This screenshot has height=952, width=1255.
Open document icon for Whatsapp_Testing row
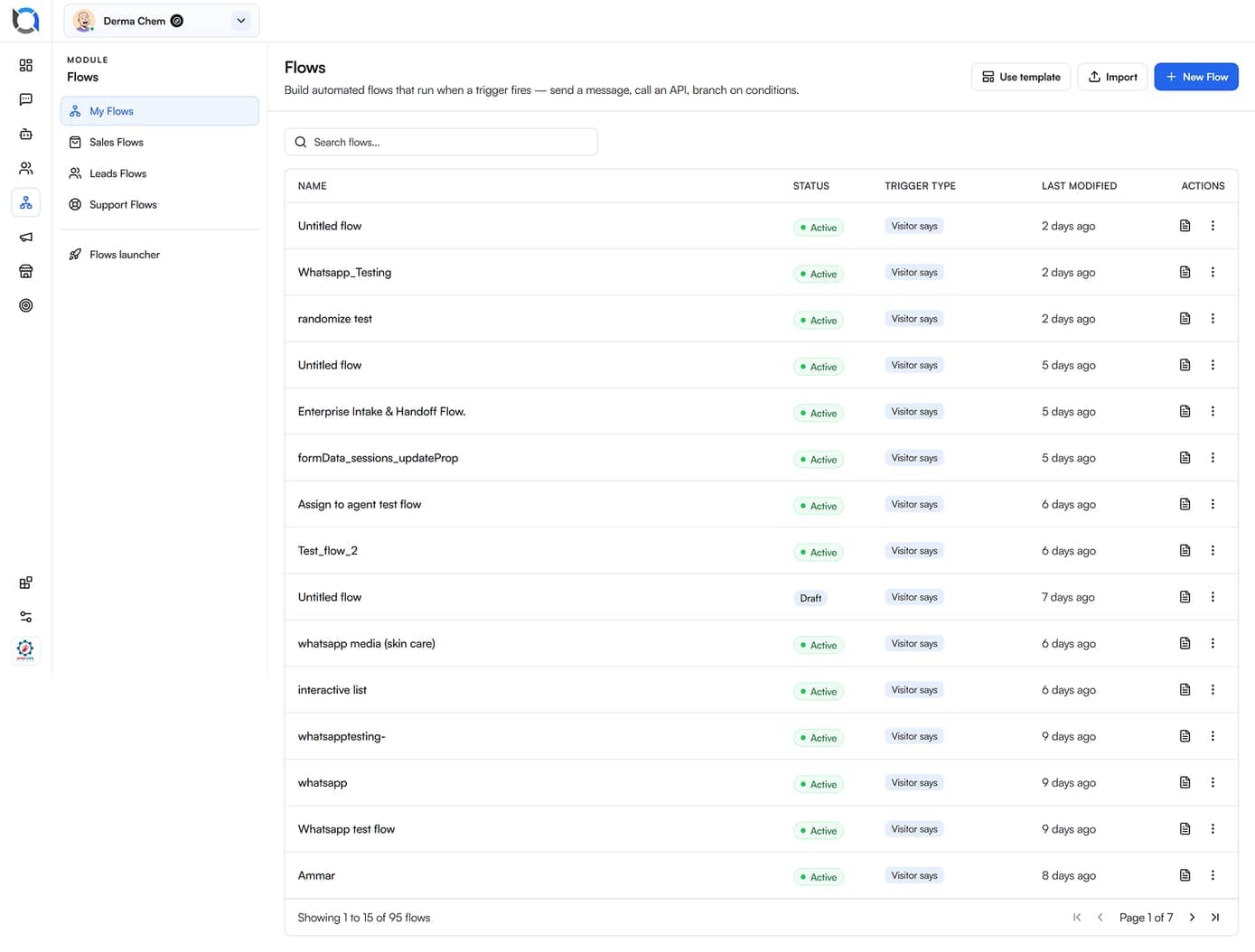click(x=1185, y=272)
